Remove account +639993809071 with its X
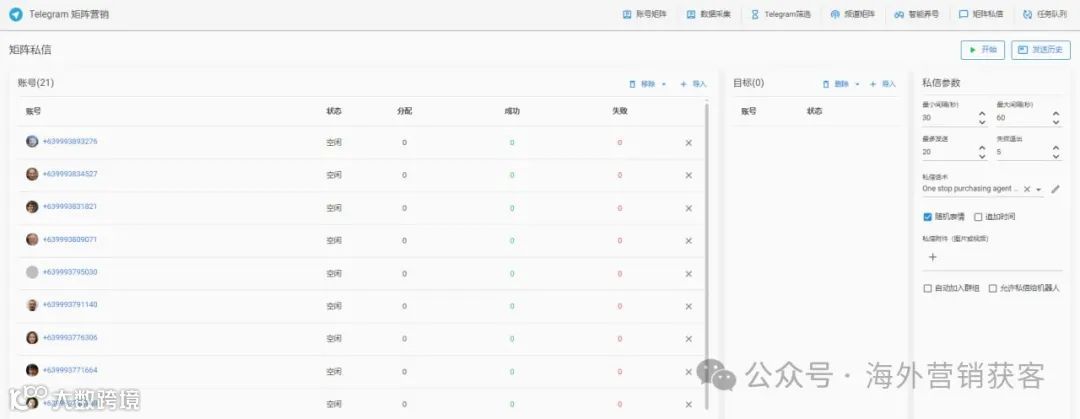Screen dimensions: 1080x419 coord(689,241)
